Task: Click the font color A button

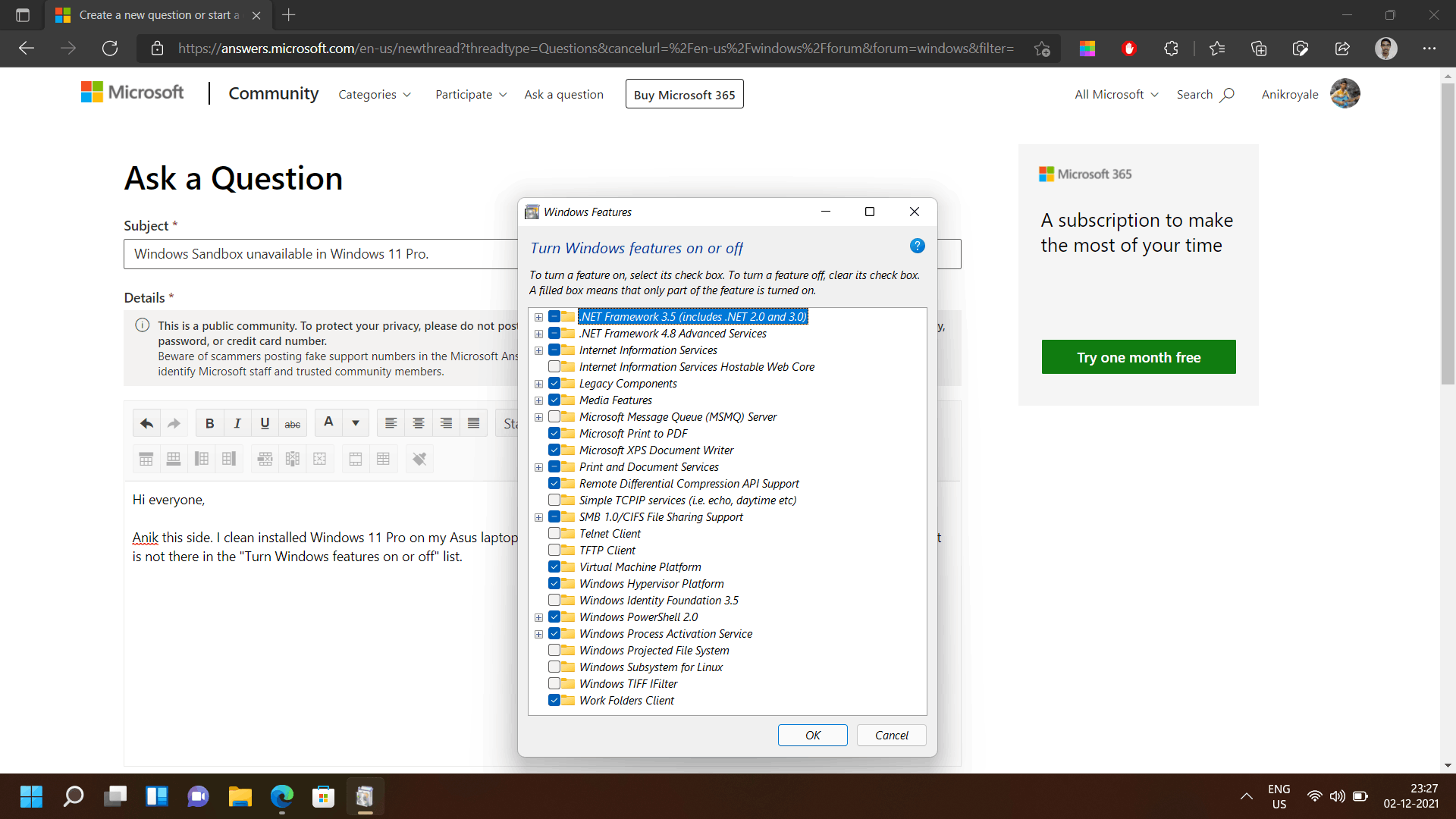Action: (x=328, y=423)
